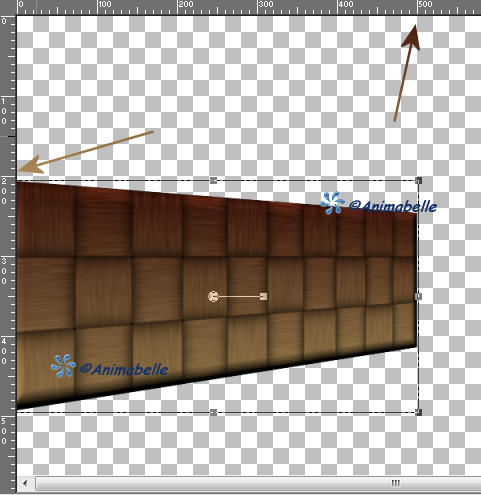This screenshot has height=495, width=481.
Task: Click the lower ©Animabelle watermark text
Action: 124,369
